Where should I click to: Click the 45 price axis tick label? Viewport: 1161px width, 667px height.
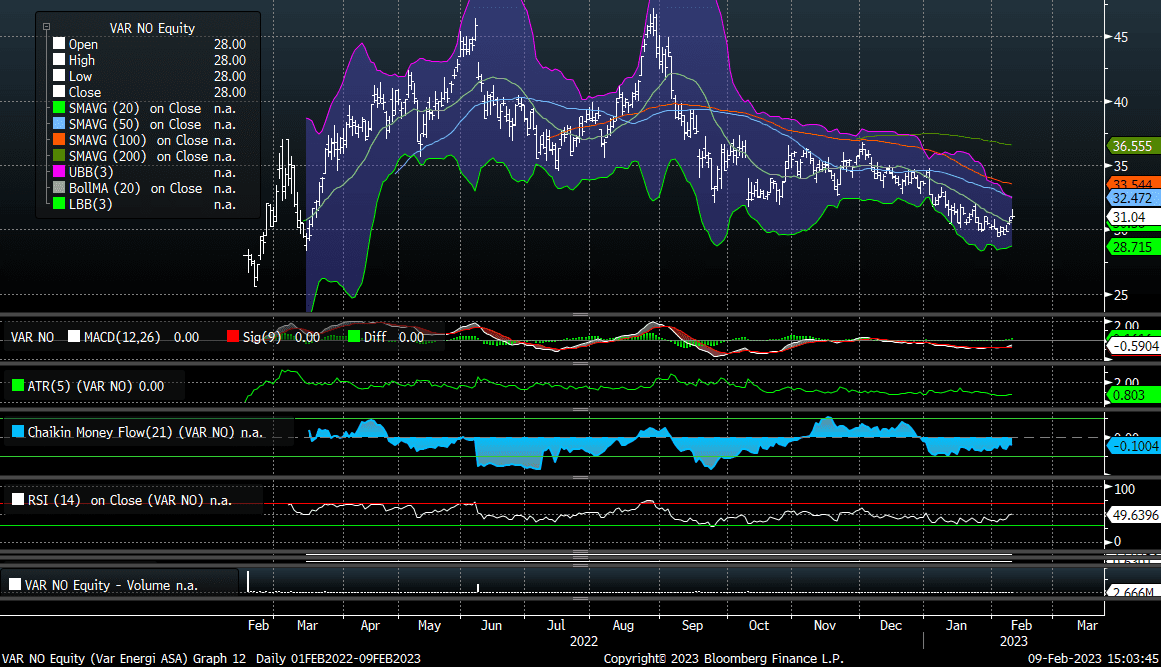tap(1121, 37)
